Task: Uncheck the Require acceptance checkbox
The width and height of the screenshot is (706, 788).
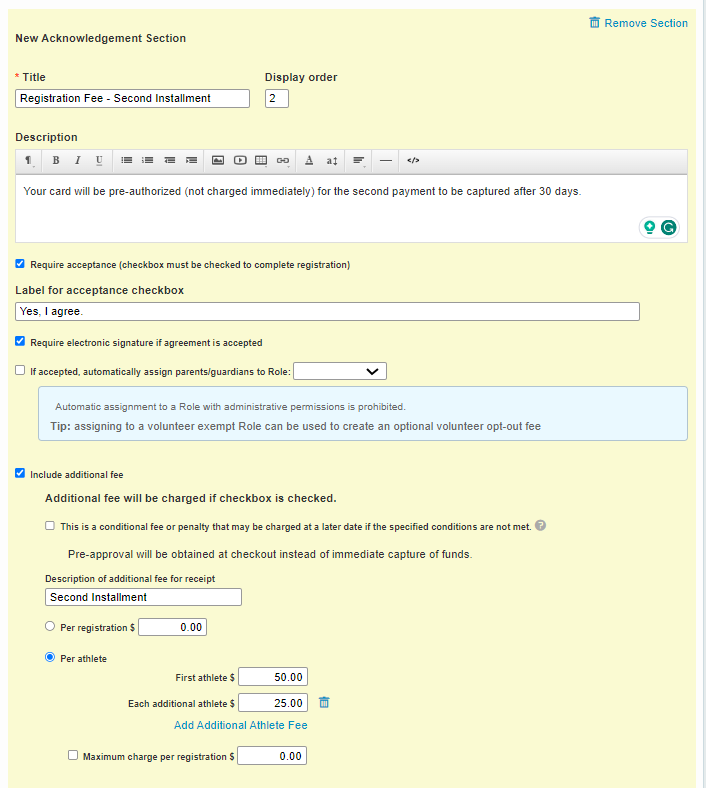Action: 20,263
